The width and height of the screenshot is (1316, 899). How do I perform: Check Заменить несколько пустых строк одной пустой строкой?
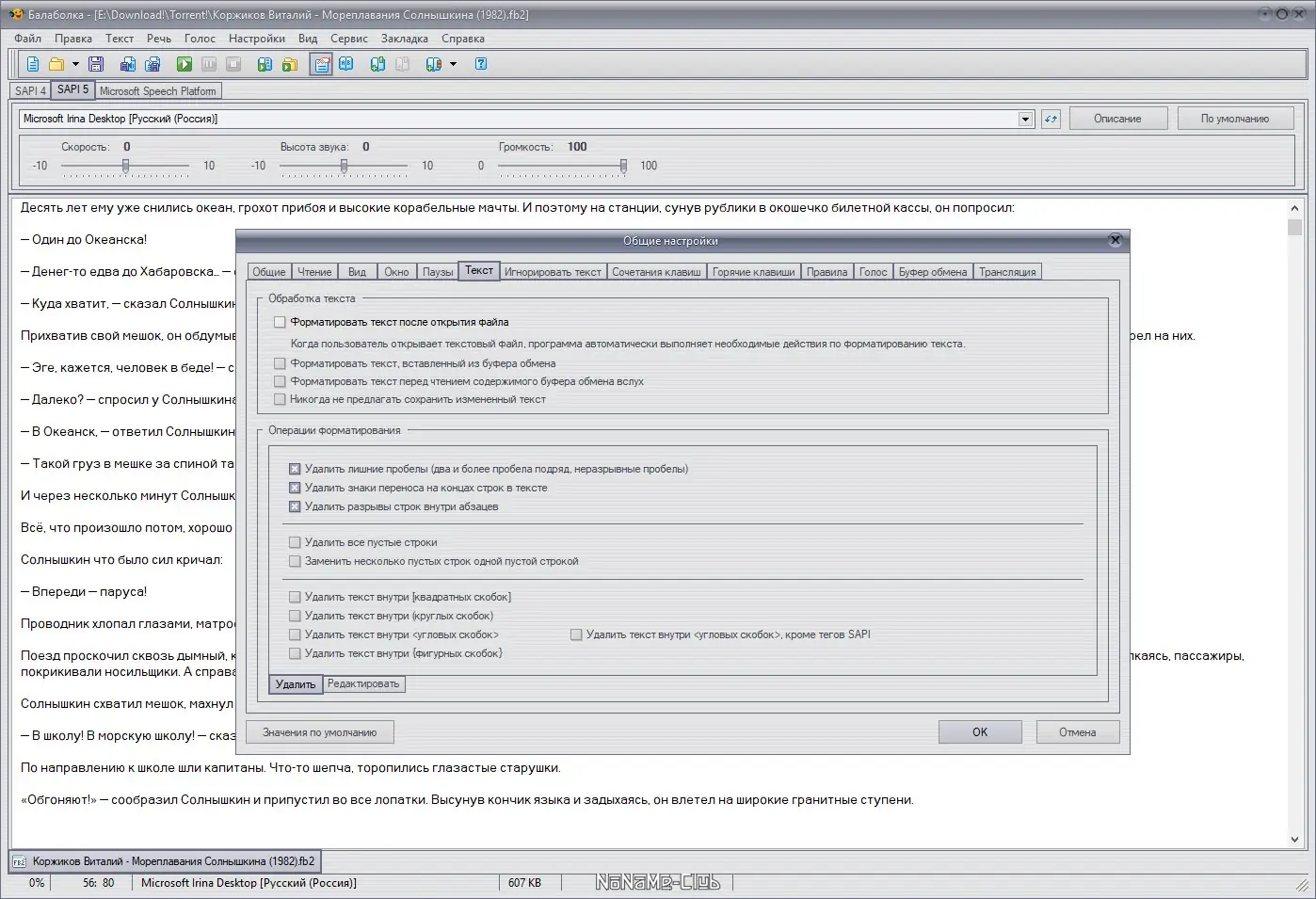(295, 561)
